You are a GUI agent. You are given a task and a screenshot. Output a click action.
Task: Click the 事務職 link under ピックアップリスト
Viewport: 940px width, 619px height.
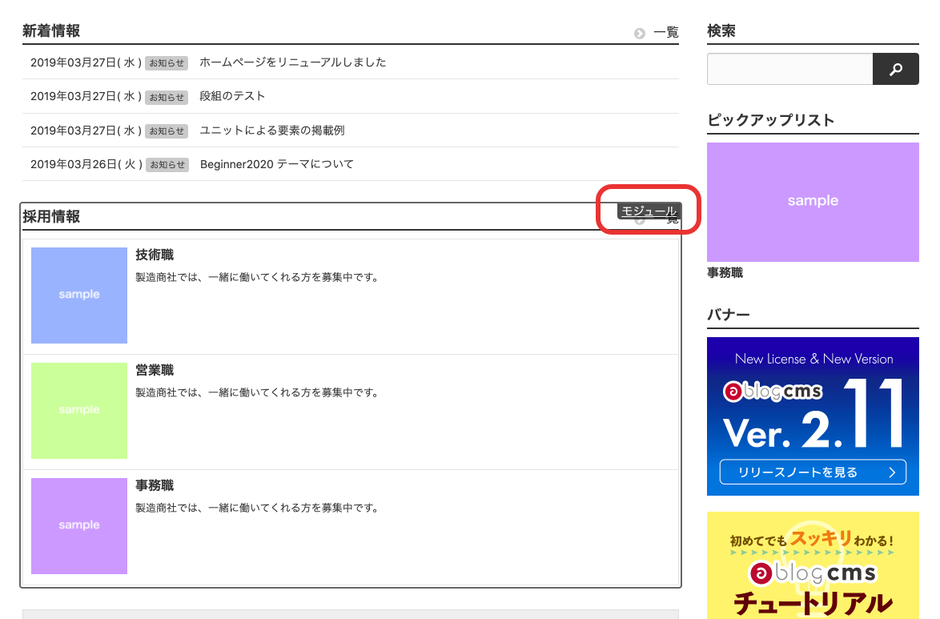[x=725, y=272]
